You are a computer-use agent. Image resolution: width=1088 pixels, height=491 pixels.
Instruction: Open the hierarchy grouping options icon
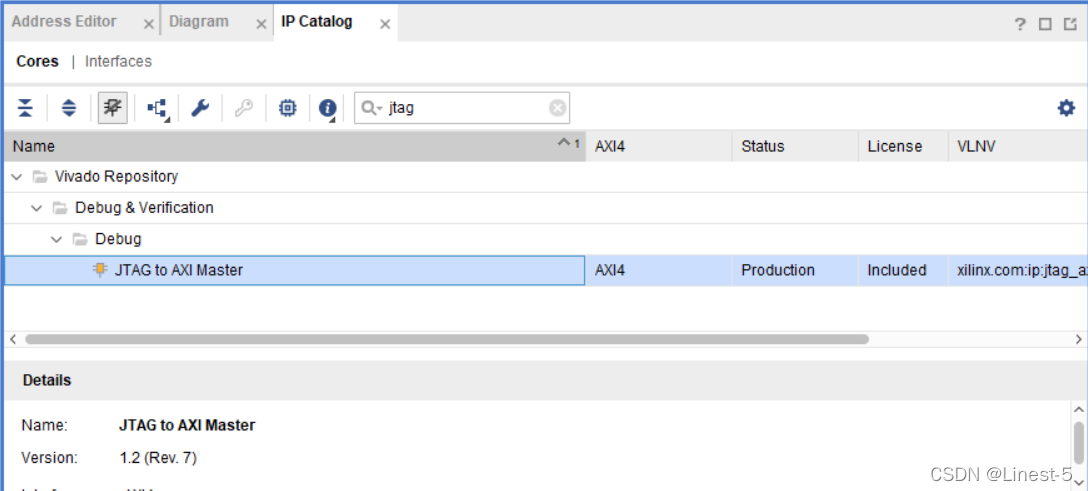pyautogui.click(x=158, y=108)
